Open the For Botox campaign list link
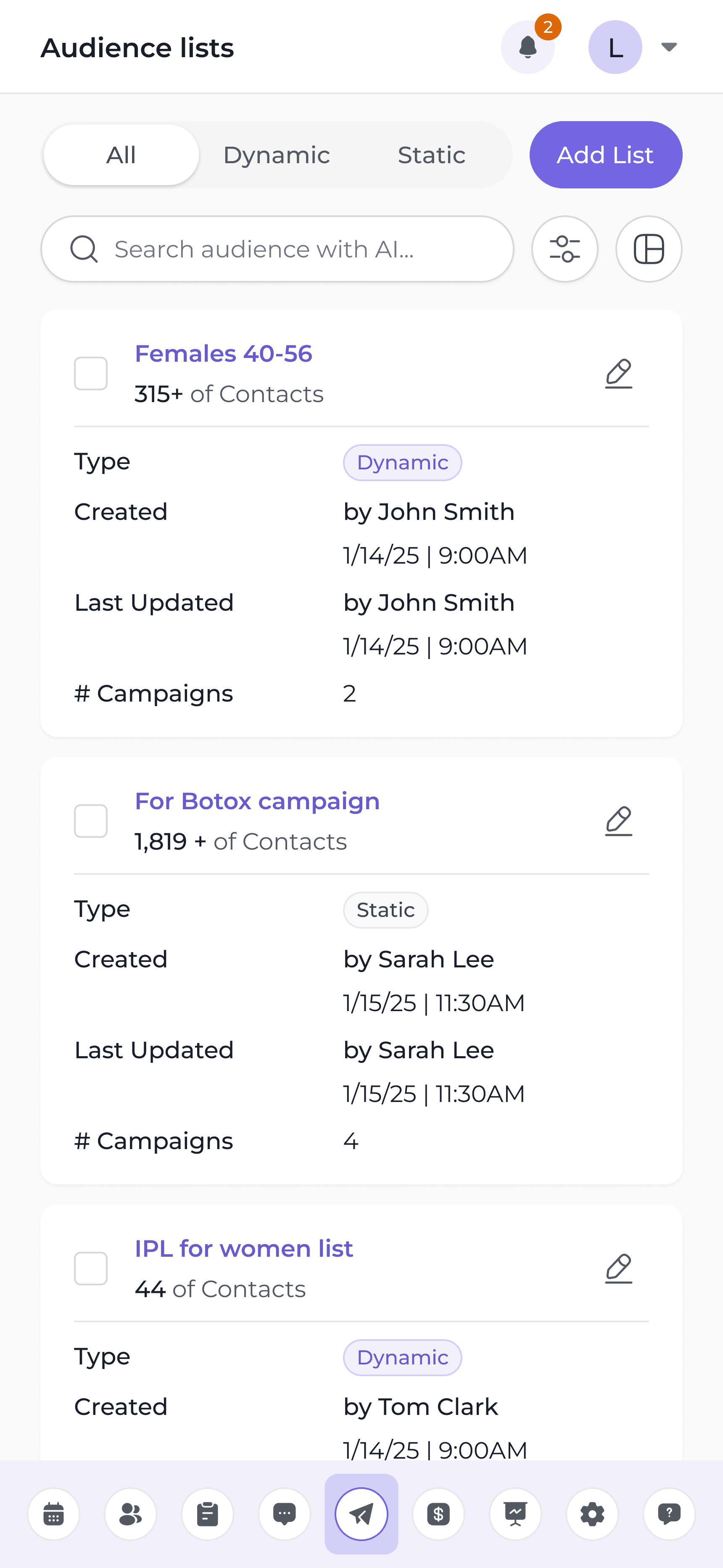The height and width of the screenshot is (1568, 723). pyautogui.click(x=257, y=801)
